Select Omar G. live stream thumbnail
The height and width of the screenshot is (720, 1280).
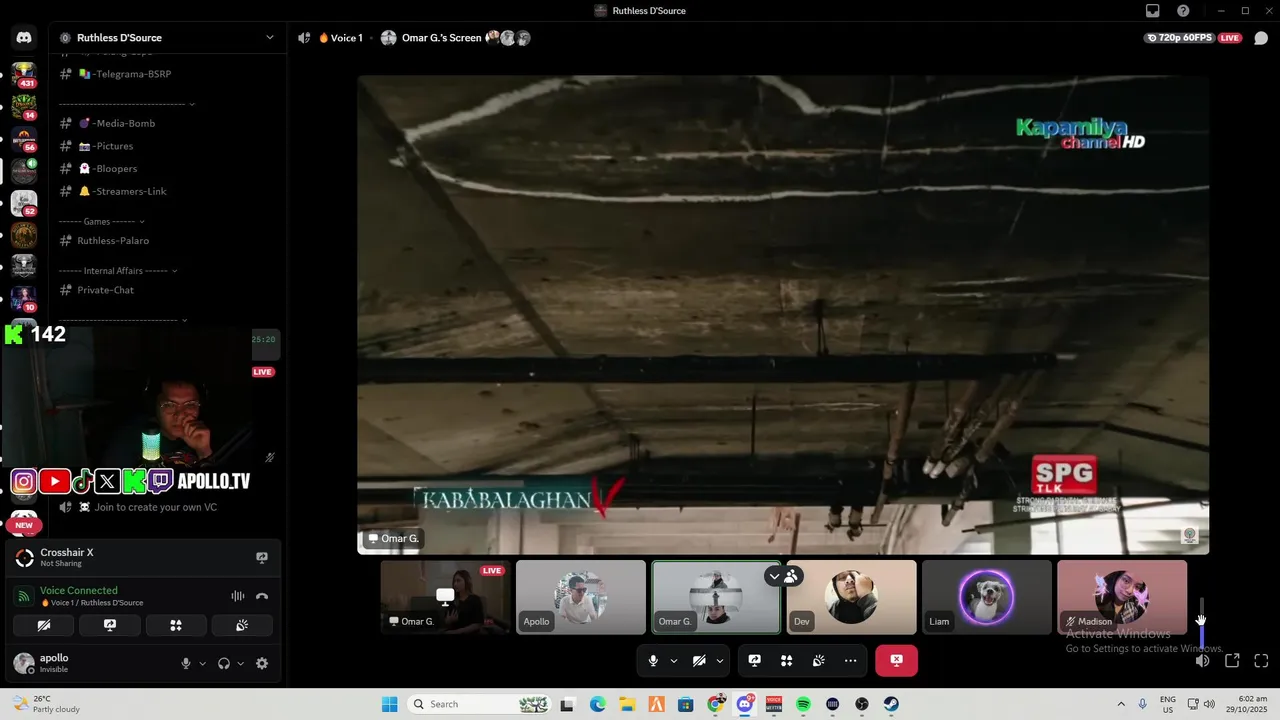pyautogui.click(x=446, y=597)
